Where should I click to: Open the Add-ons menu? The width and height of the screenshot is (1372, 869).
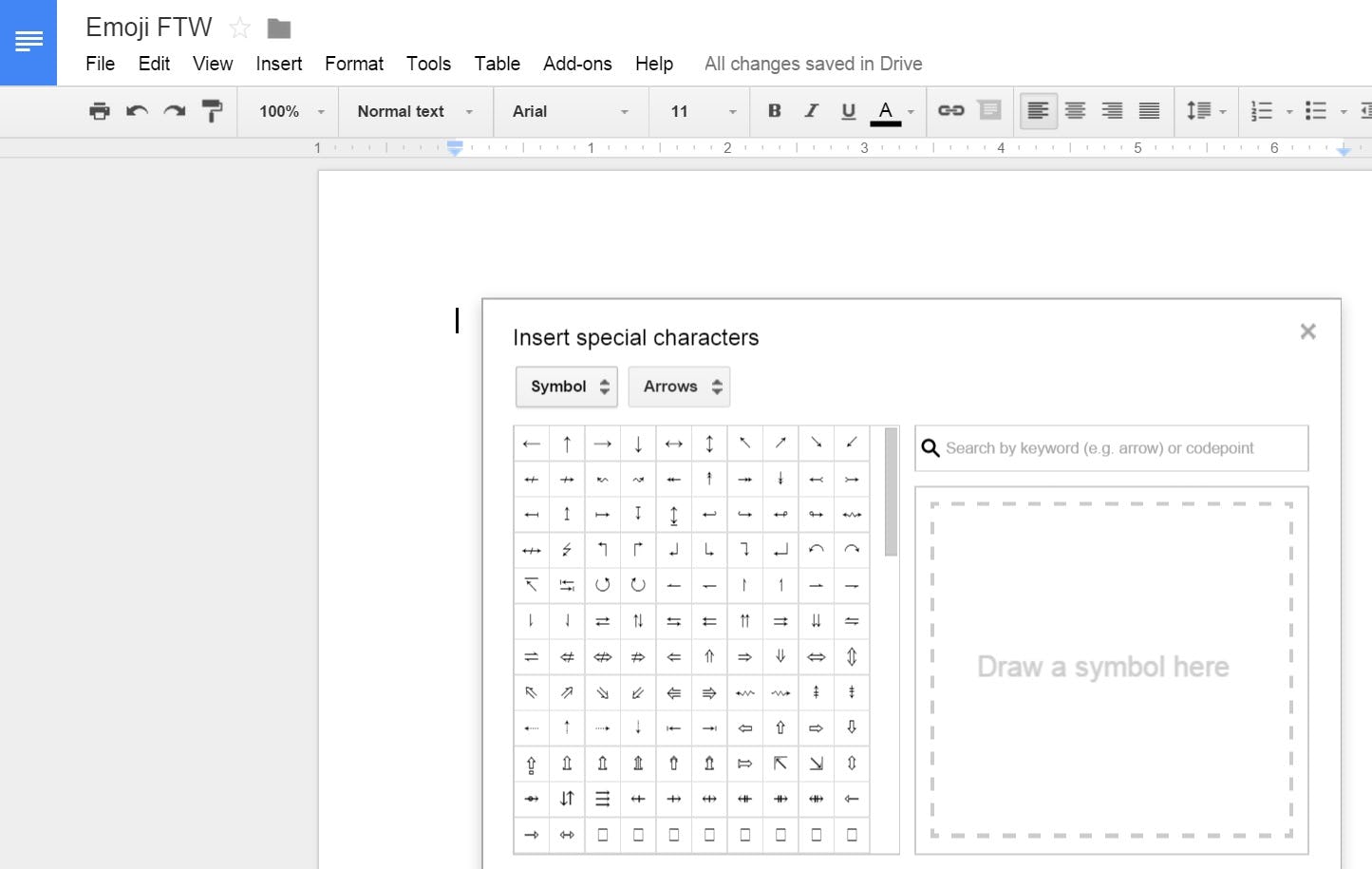click(x=577, y=64)
